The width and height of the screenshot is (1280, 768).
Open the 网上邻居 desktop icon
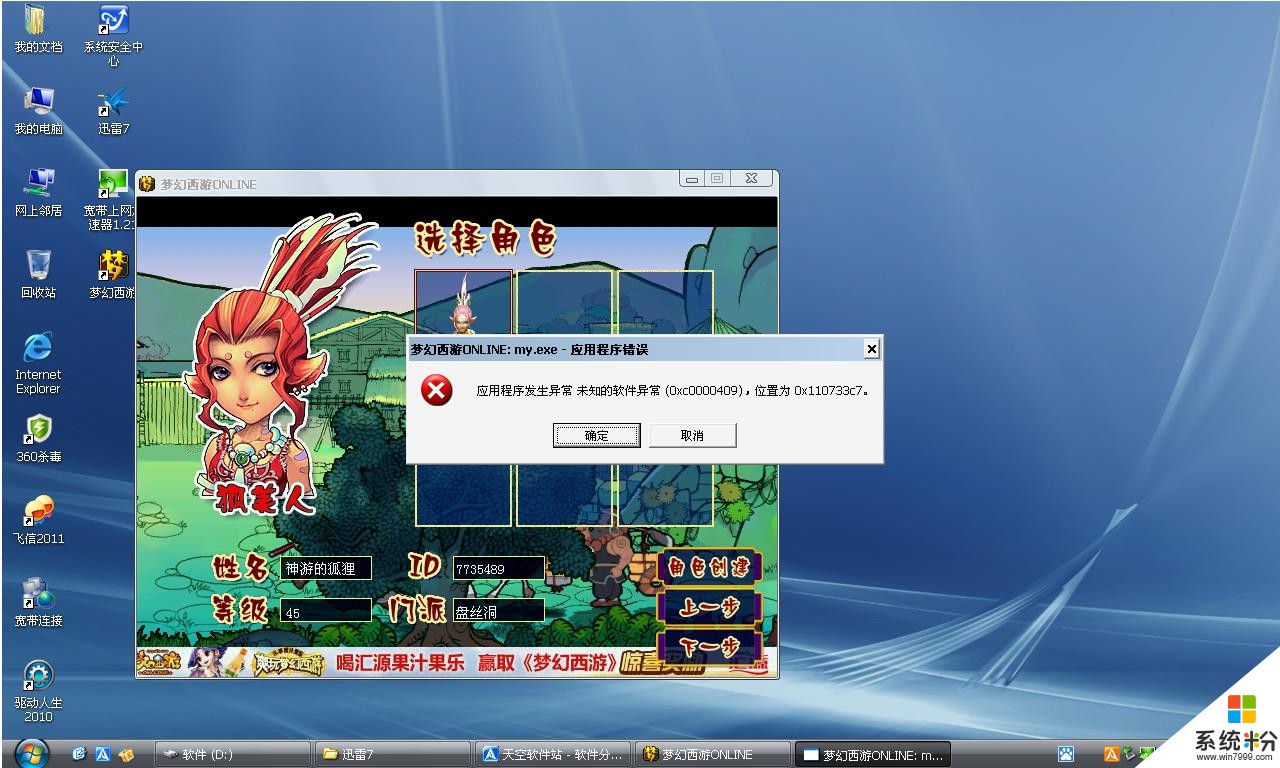38,192
